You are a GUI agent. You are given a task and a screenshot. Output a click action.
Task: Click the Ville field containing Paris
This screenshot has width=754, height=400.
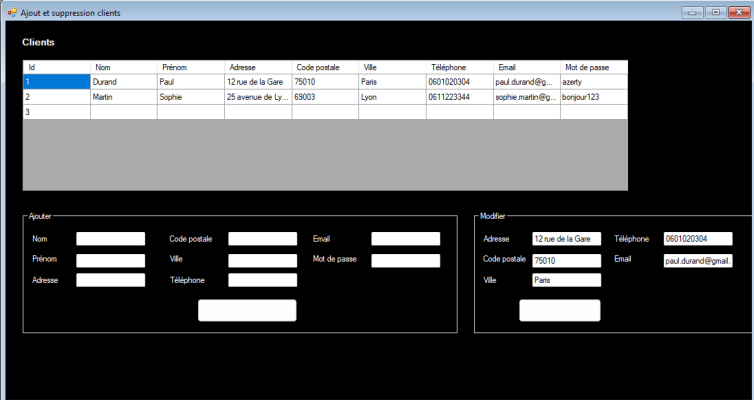click(x=567, y=280)
